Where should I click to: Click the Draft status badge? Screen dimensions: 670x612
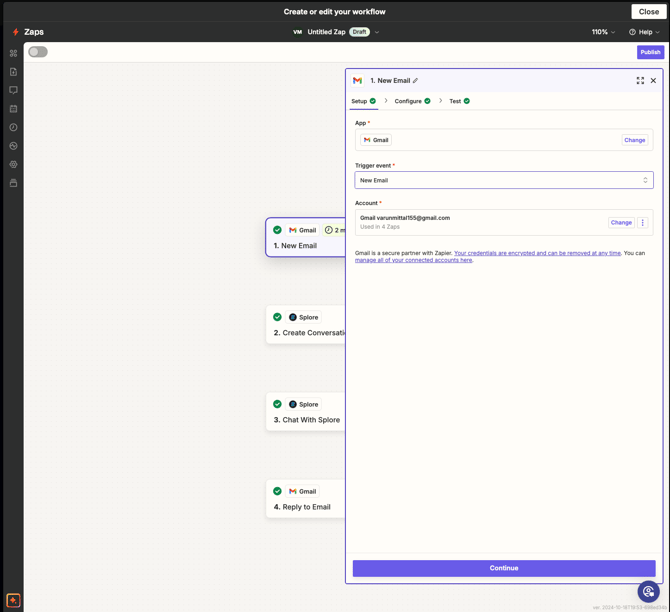tap(359, 32)
